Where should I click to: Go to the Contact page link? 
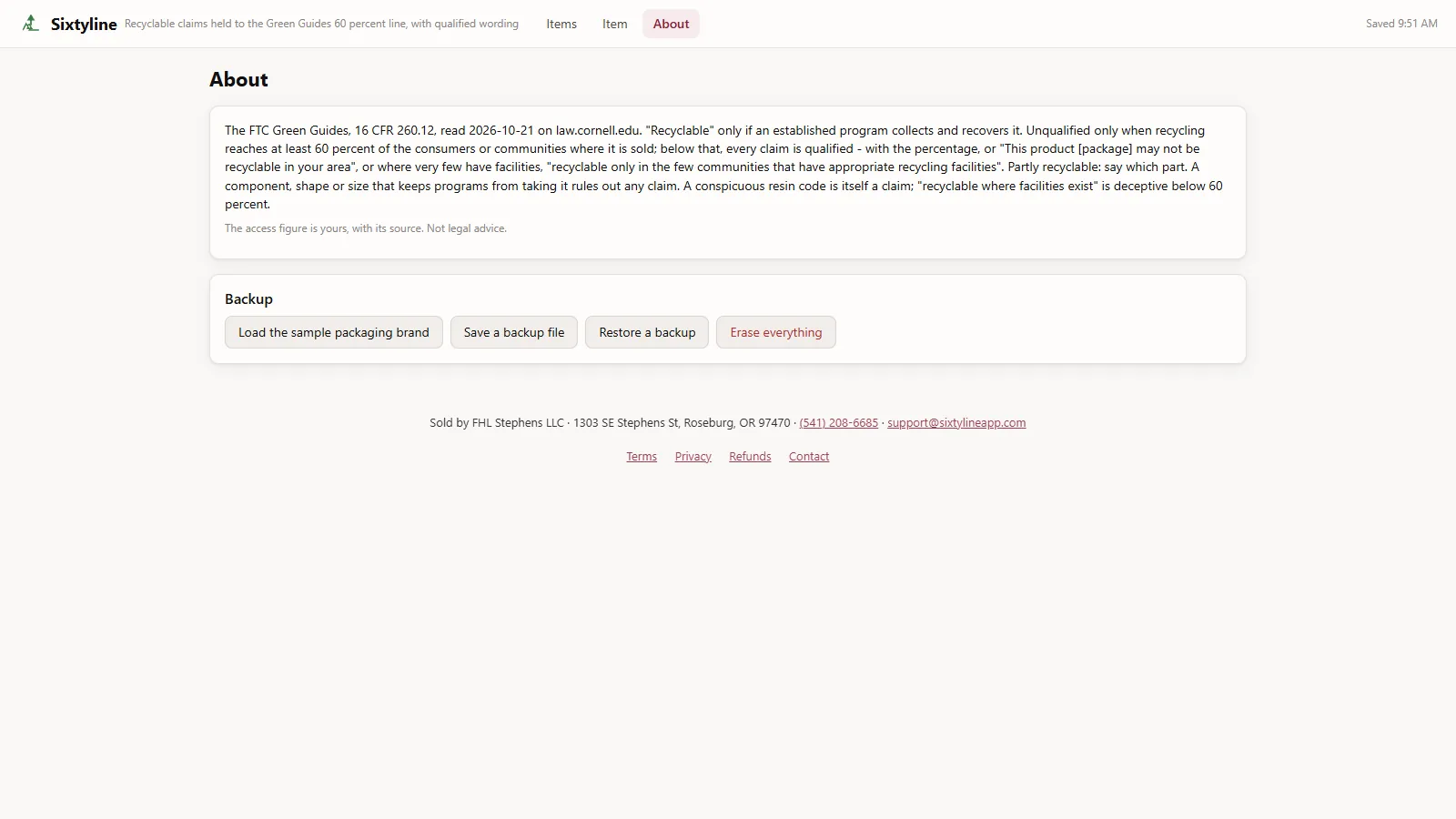(809, 457)
